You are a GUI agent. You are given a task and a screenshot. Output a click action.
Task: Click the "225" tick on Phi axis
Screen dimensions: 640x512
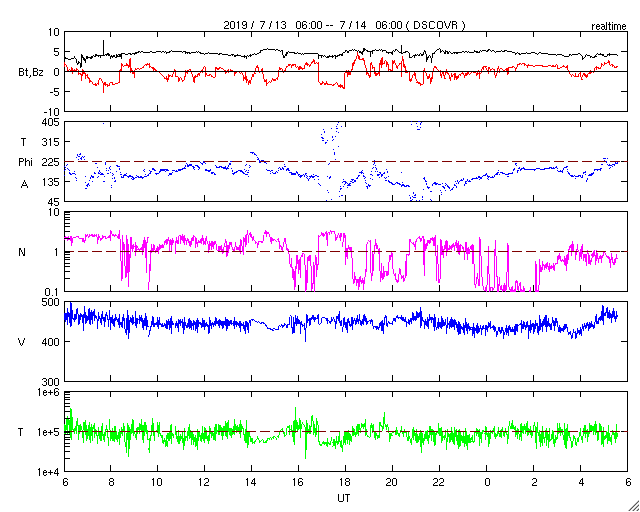click(x=51, y=162)
